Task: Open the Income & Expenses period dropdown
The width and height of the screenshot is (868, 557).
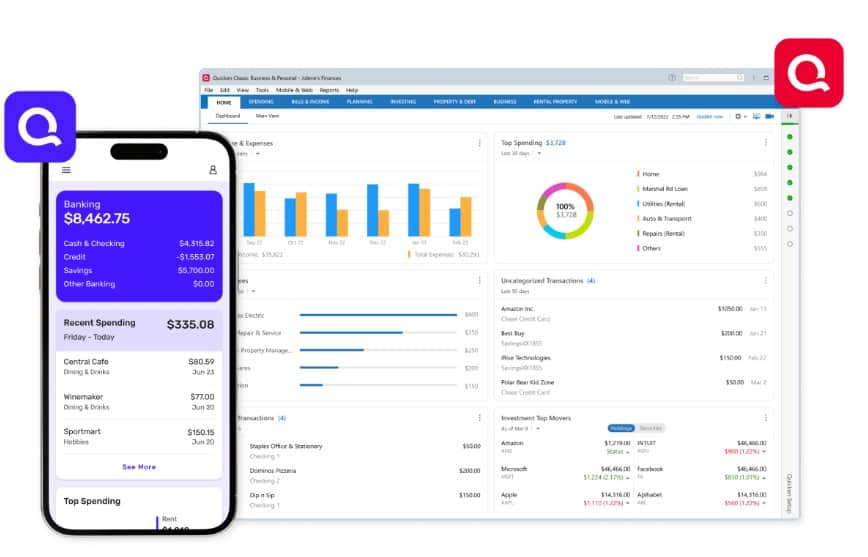Action: coord(257,154)
